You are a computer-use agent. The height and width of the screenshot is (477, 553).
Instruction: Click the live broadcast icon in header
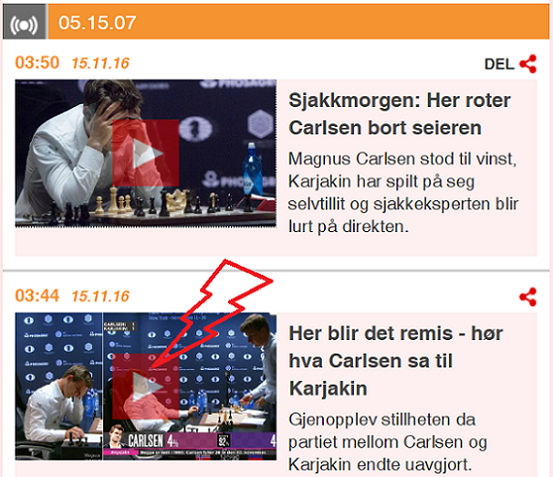24,23
